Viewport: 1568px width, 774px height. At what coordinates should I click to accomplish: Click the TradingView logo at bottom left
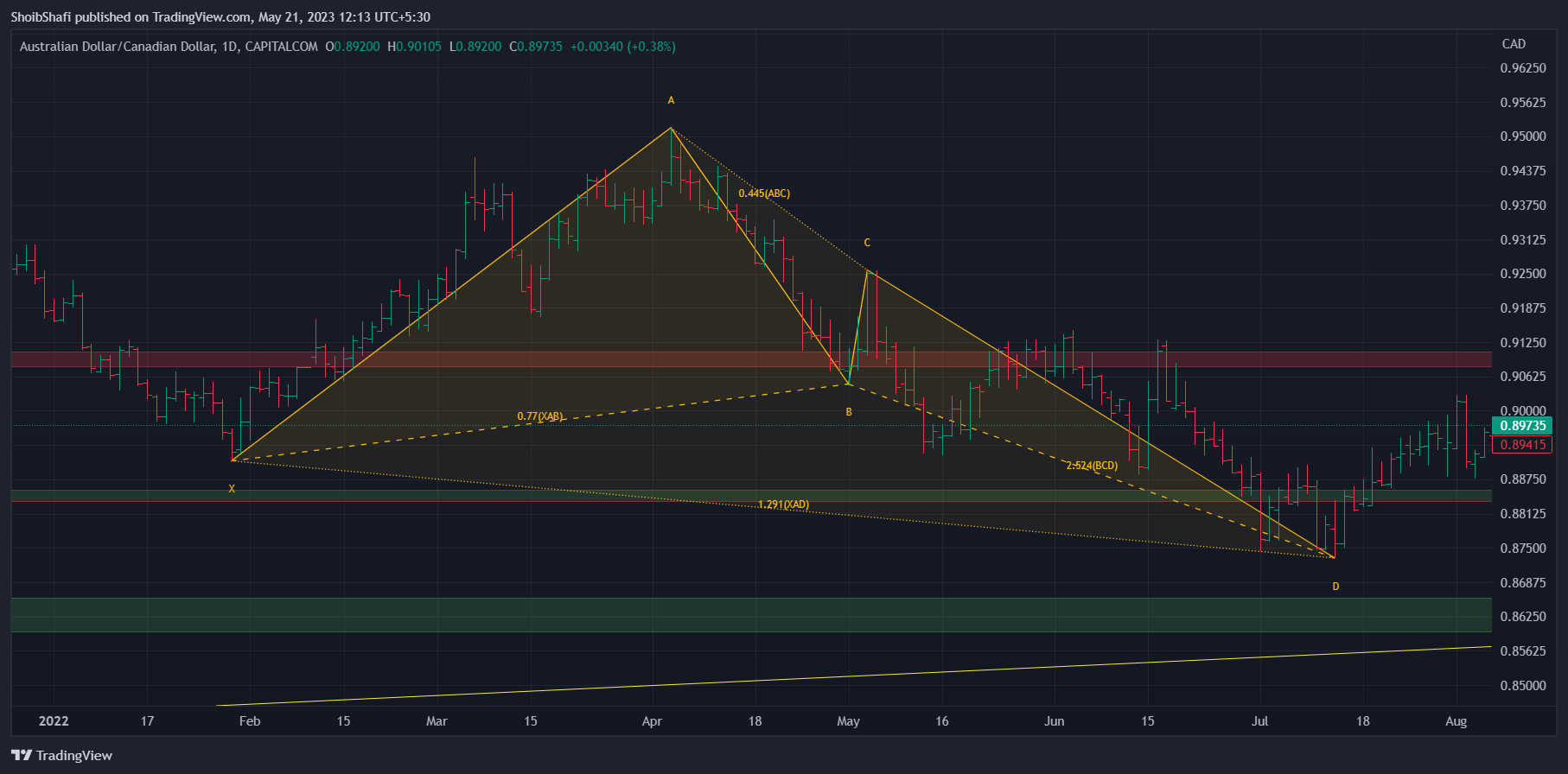point(62,755)
